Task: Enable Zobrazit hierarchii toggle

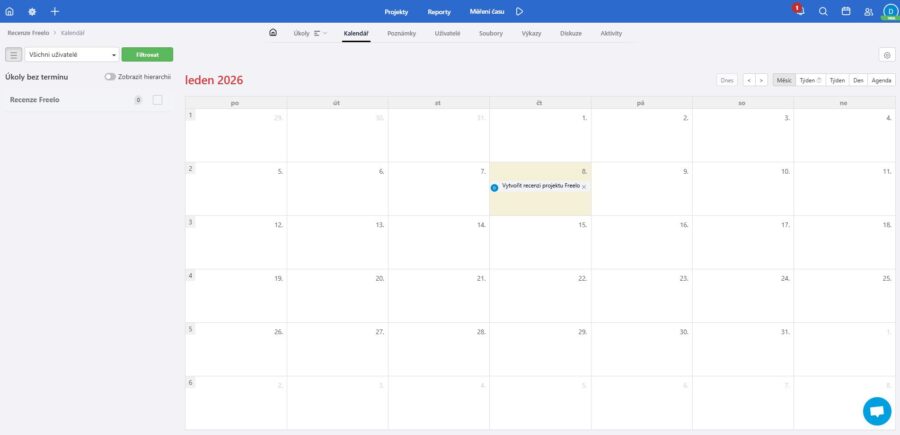Action: click(110, 76)
